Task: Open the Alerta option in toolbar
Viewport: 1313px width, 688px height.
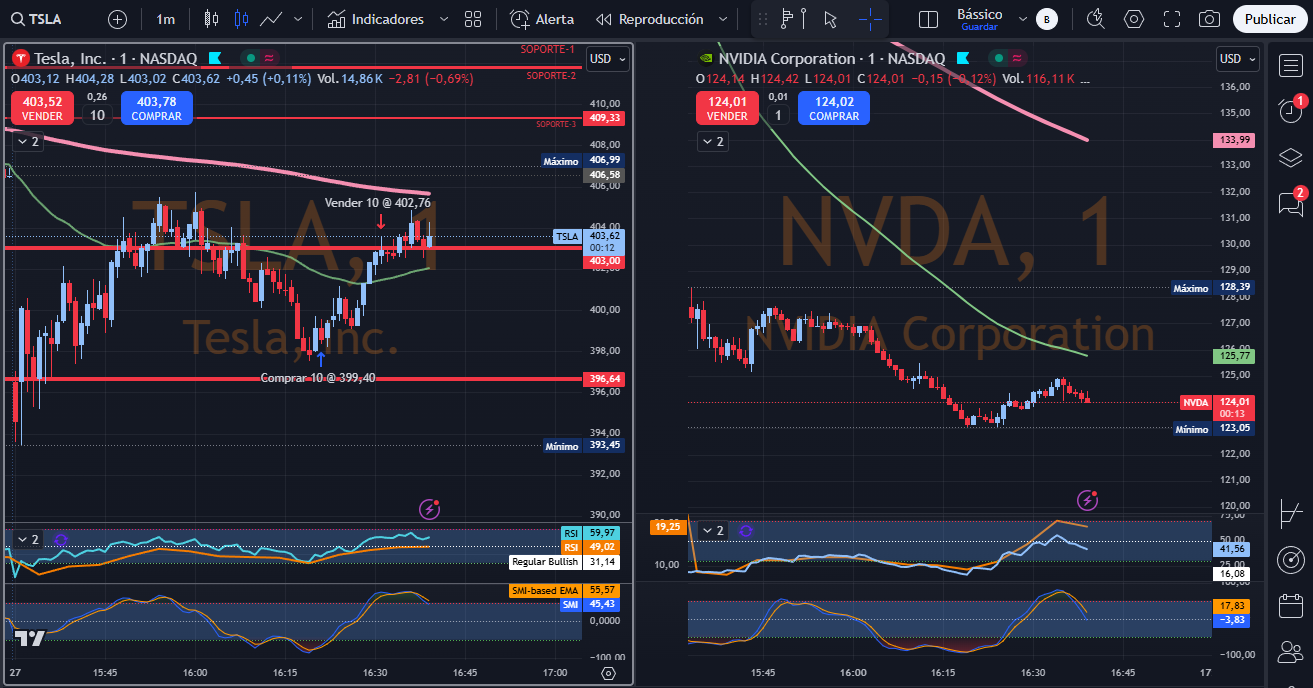Action: pyautogui.click(x=542, y=19)
